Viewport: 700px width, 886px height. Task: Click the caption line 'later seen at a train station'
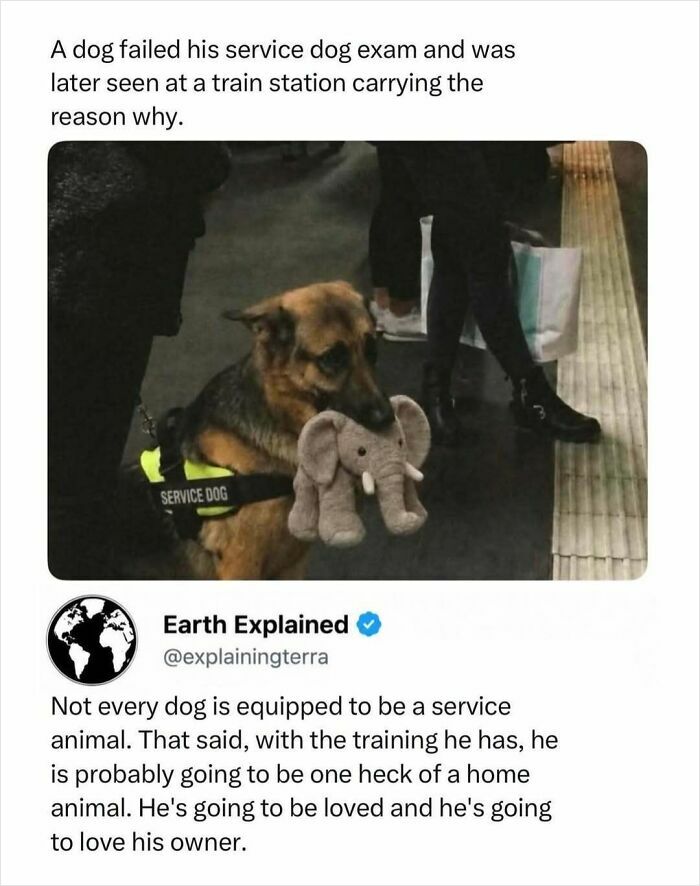pyautogui.click(x=197, y=83)
